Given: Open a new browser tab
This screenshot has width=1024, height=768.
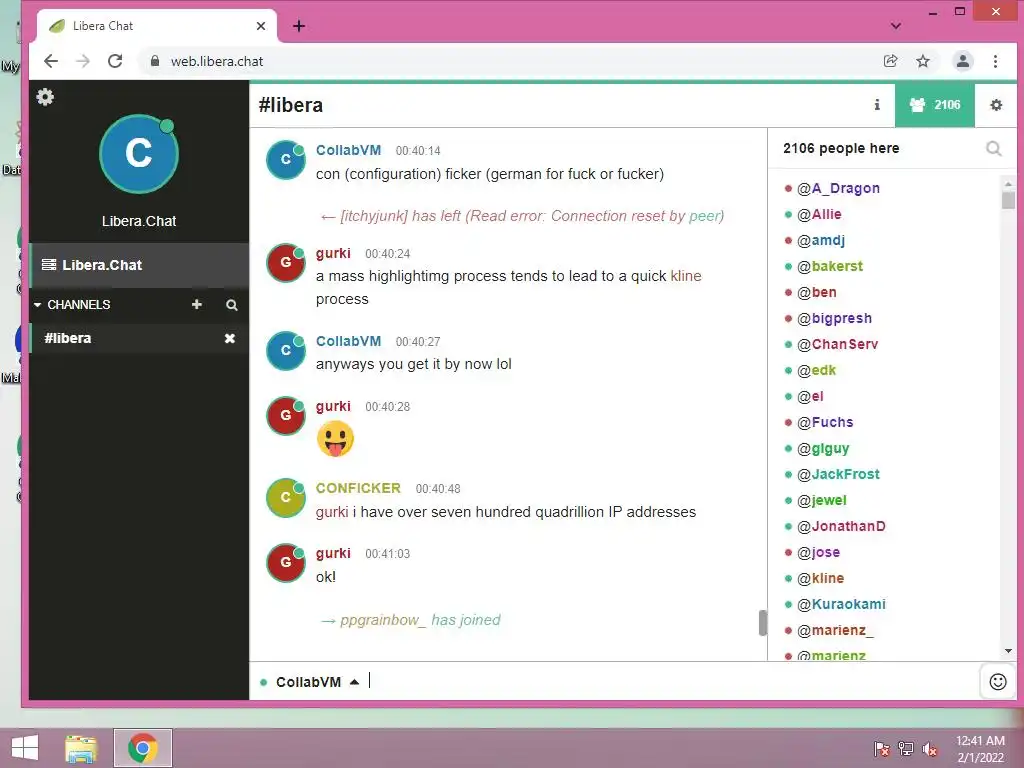Looking at the screenshot, I should coord(299,26).
